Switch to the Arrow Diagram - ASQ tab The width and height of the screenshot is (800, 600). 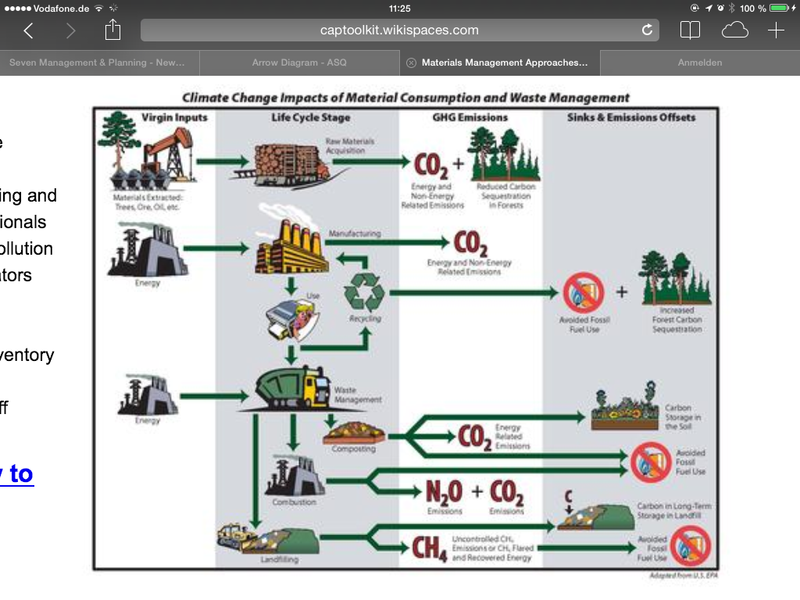click(299, 62)
